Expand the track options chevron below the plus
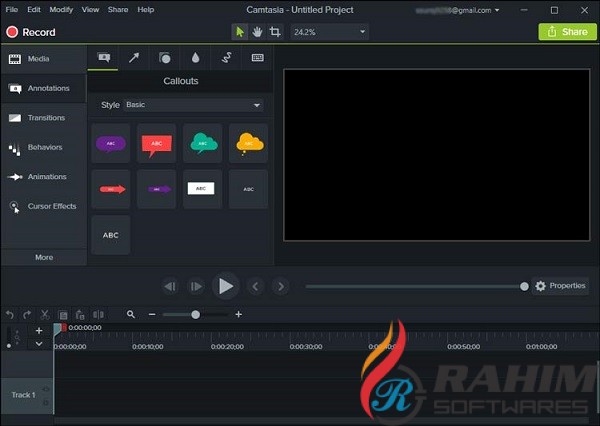600x426 pixels. point(39,344)
